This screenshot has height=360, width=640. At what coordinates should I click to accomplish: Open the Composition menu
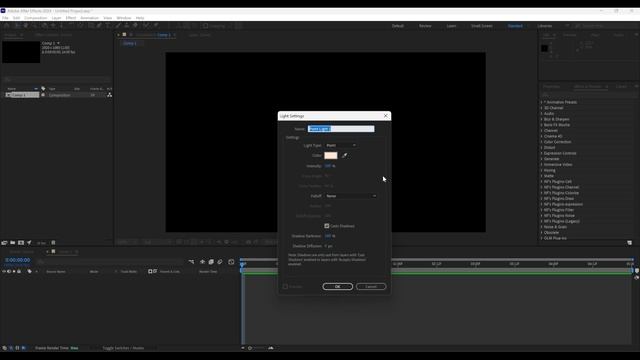click(36, 18)
